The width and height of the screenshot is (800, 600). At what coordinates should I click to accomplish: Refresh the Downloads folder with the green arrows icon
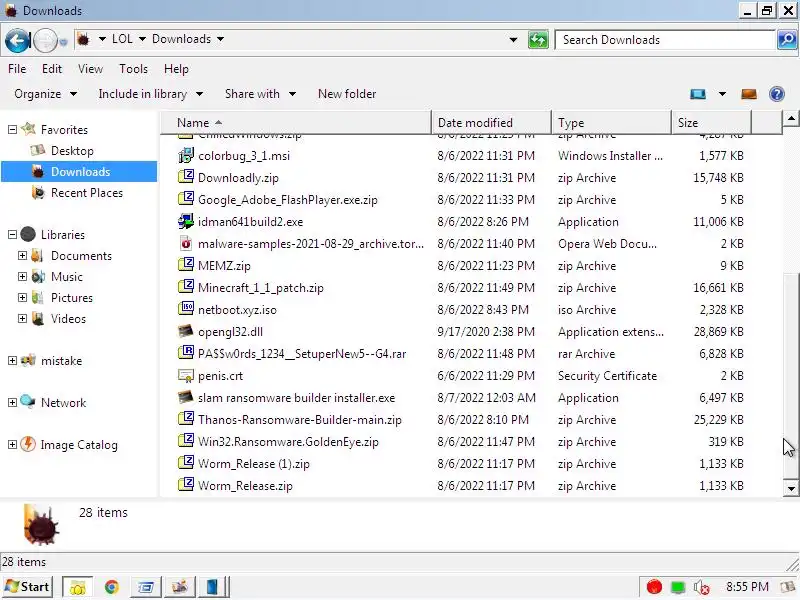[x=538, y=40]
